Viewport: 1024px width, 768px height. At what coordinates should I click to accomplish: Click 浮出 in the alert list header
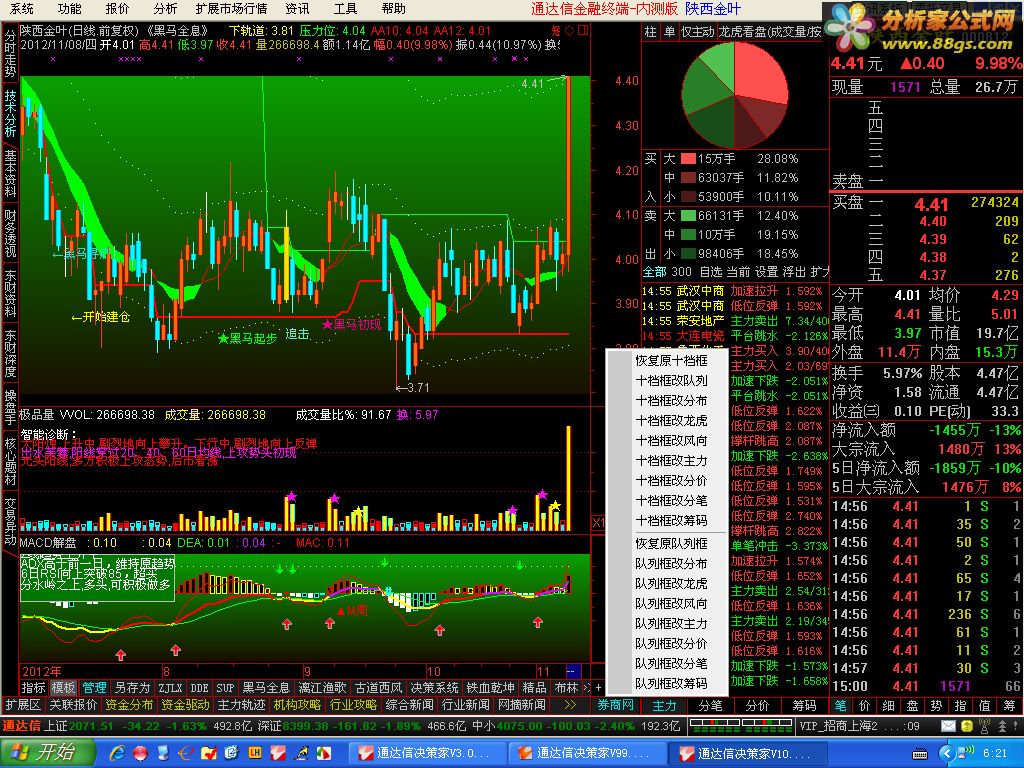794,271
